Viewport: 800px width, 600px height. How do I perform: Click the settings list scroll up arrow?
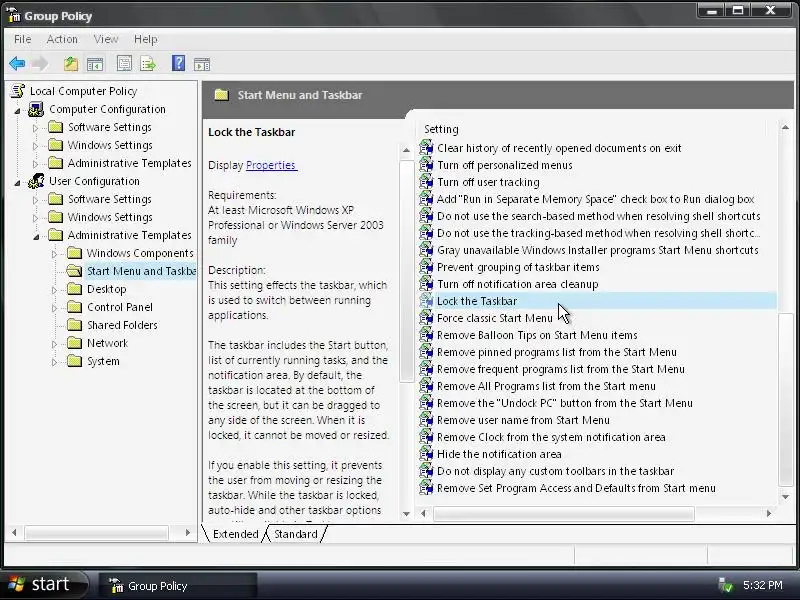click(x=785, y=127)
